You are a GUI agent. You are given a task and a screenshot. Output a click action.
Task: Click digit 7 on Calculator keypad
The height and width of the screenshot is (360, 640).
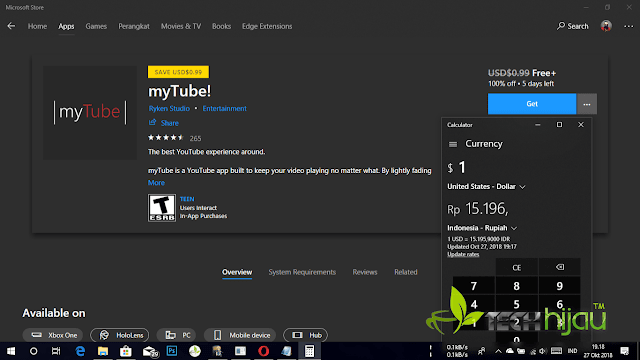click(x=473, y=286)
